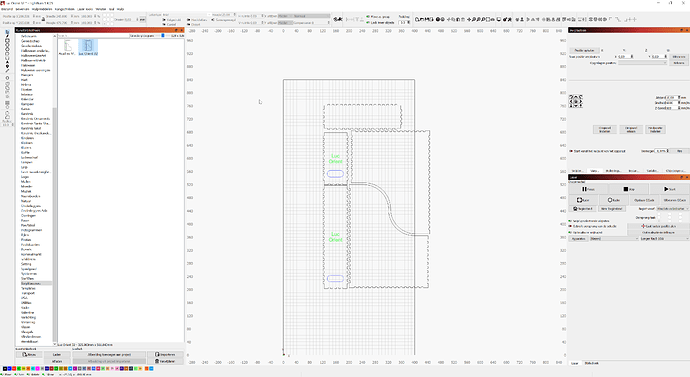Screen dimensions: 690x377
Task: Click the Stop button in Laser panel
Action: (628, 189)
